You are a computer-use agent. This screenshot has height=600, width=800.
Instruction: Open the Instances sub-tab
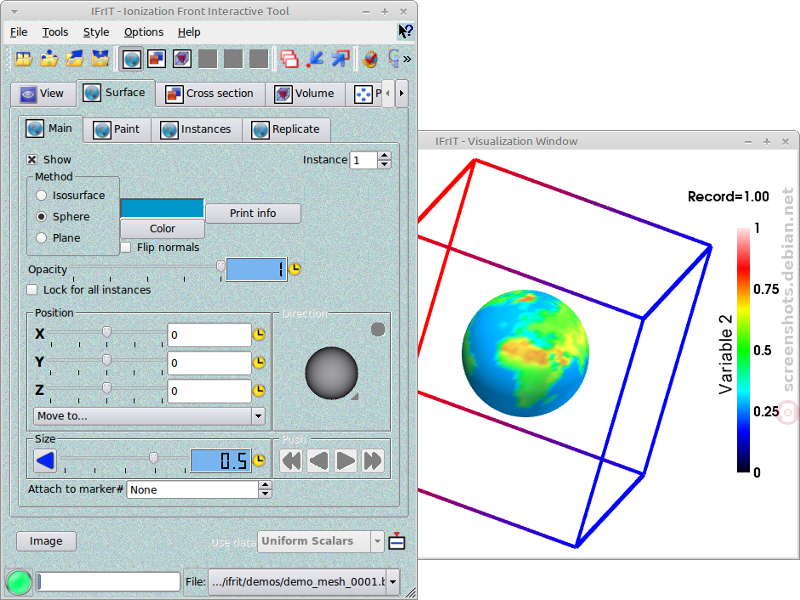(x=196, y=130)
